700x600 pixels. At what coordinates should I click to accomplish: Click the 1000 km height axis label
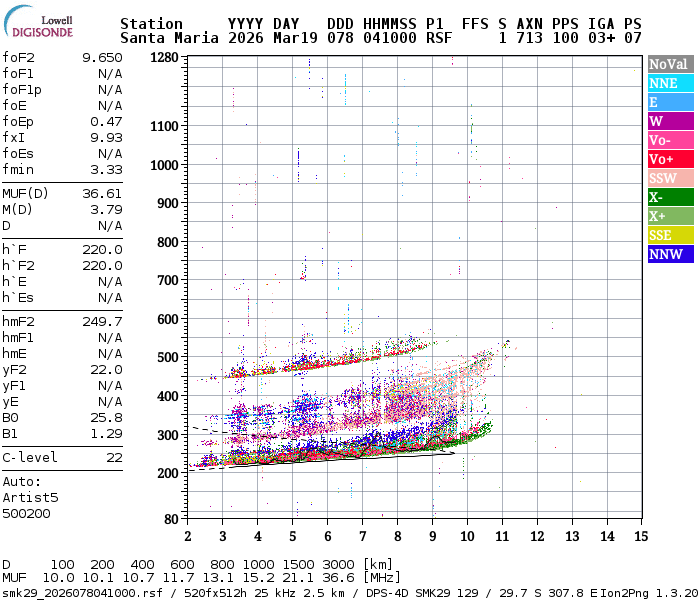click(164, 165)
